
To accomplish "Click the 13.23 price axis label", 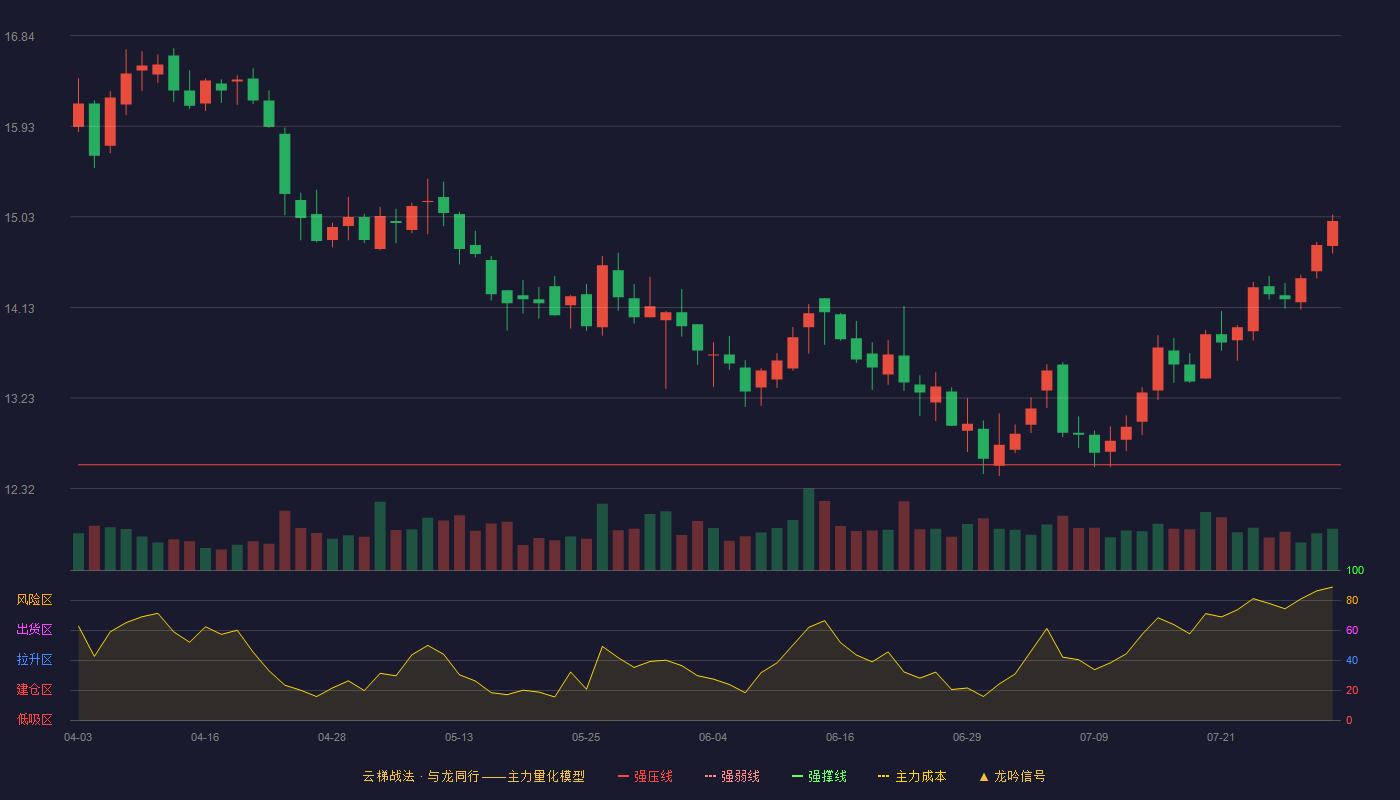I will (x=19, y=399).
